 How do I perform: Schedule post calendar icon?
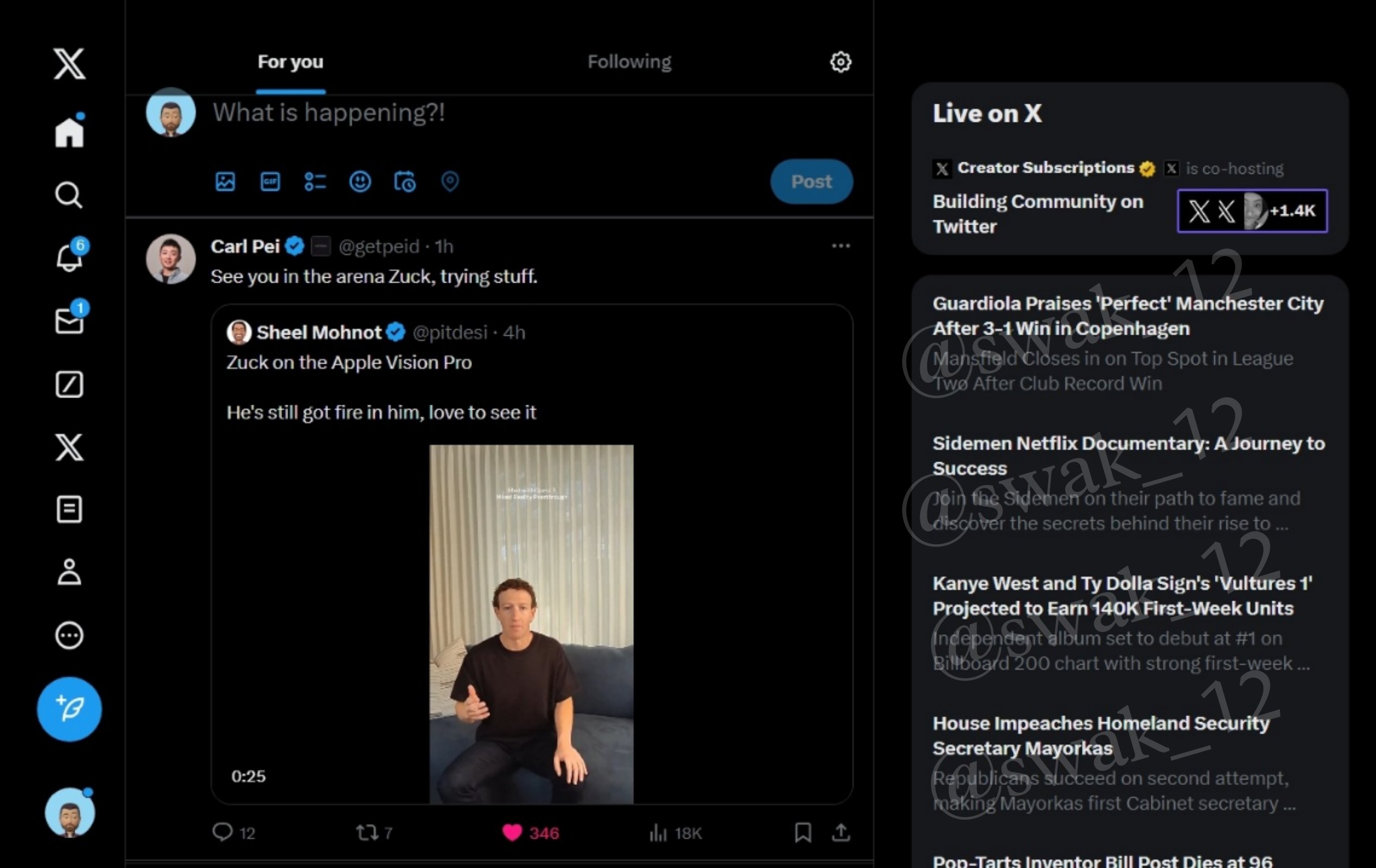click(x=405, y=182)
